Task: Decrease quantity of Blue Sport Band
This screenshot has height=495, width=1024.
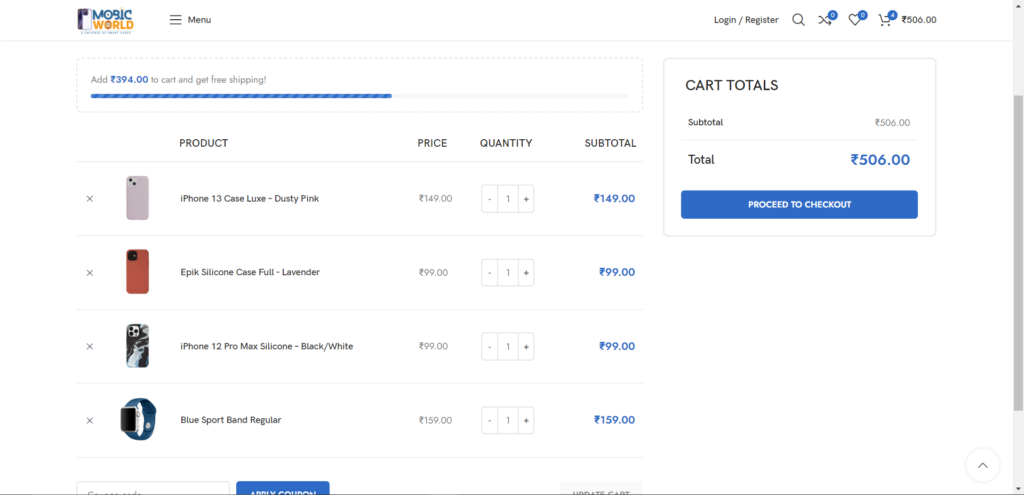Action: 490,420
